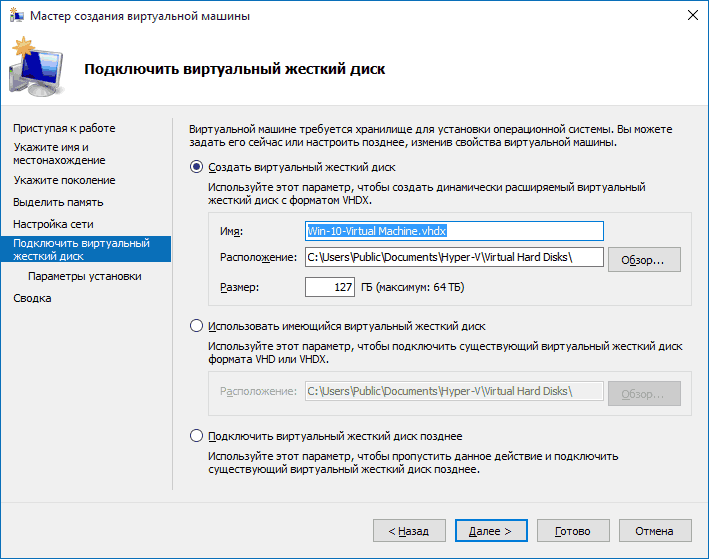Go to Приступая к работе step
This screenshot has height=559, width=709.
click(64, 128)
